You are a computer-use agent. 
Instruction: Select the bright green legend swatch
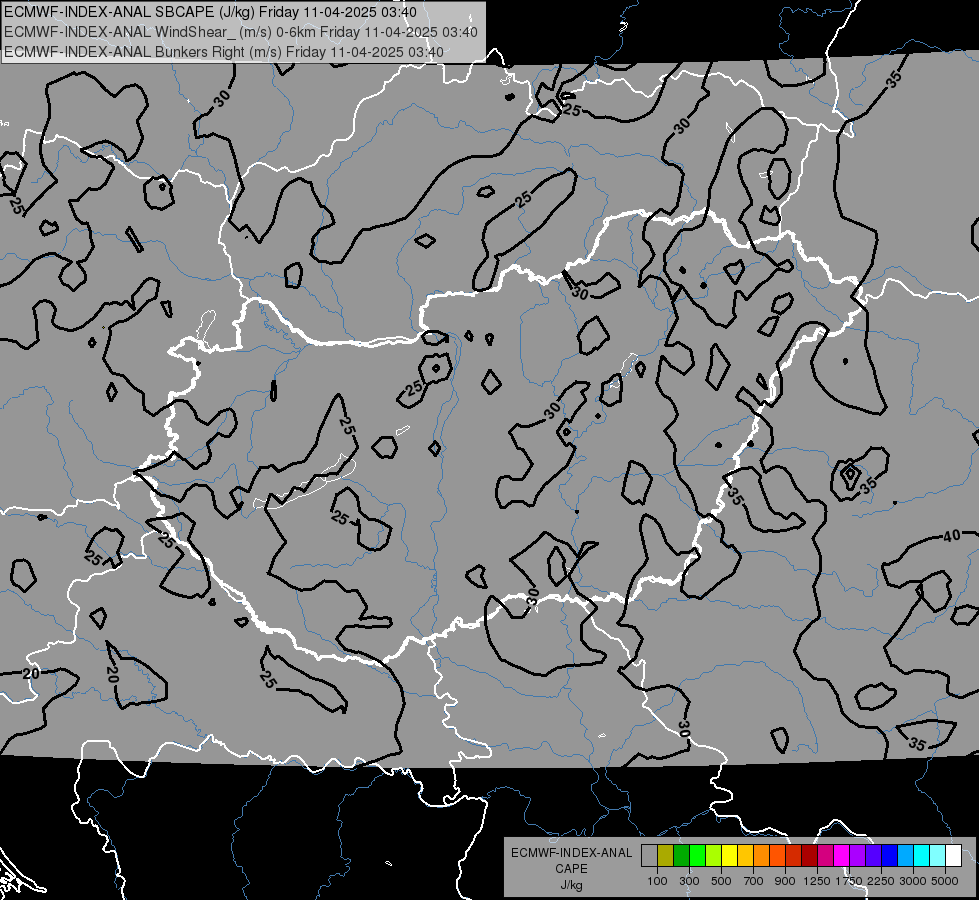pyautogui.click(x=697, y=856)
